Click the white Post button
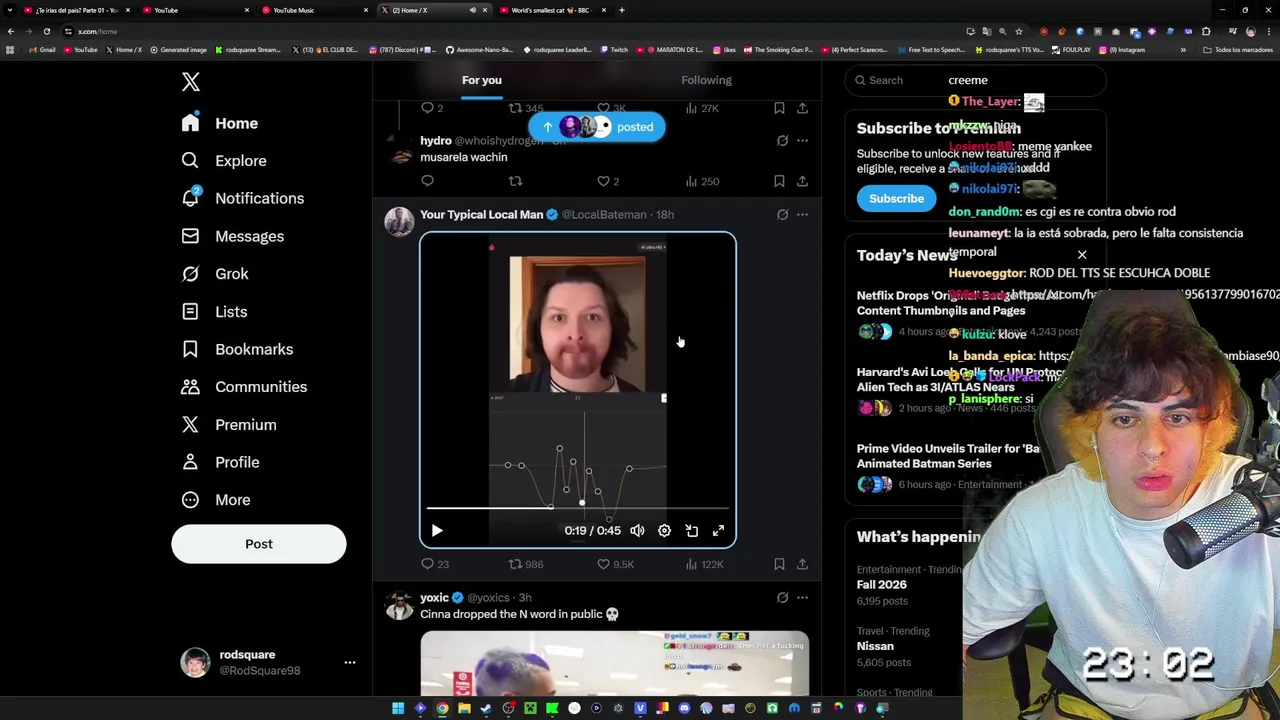 click(x=258, y=544)
